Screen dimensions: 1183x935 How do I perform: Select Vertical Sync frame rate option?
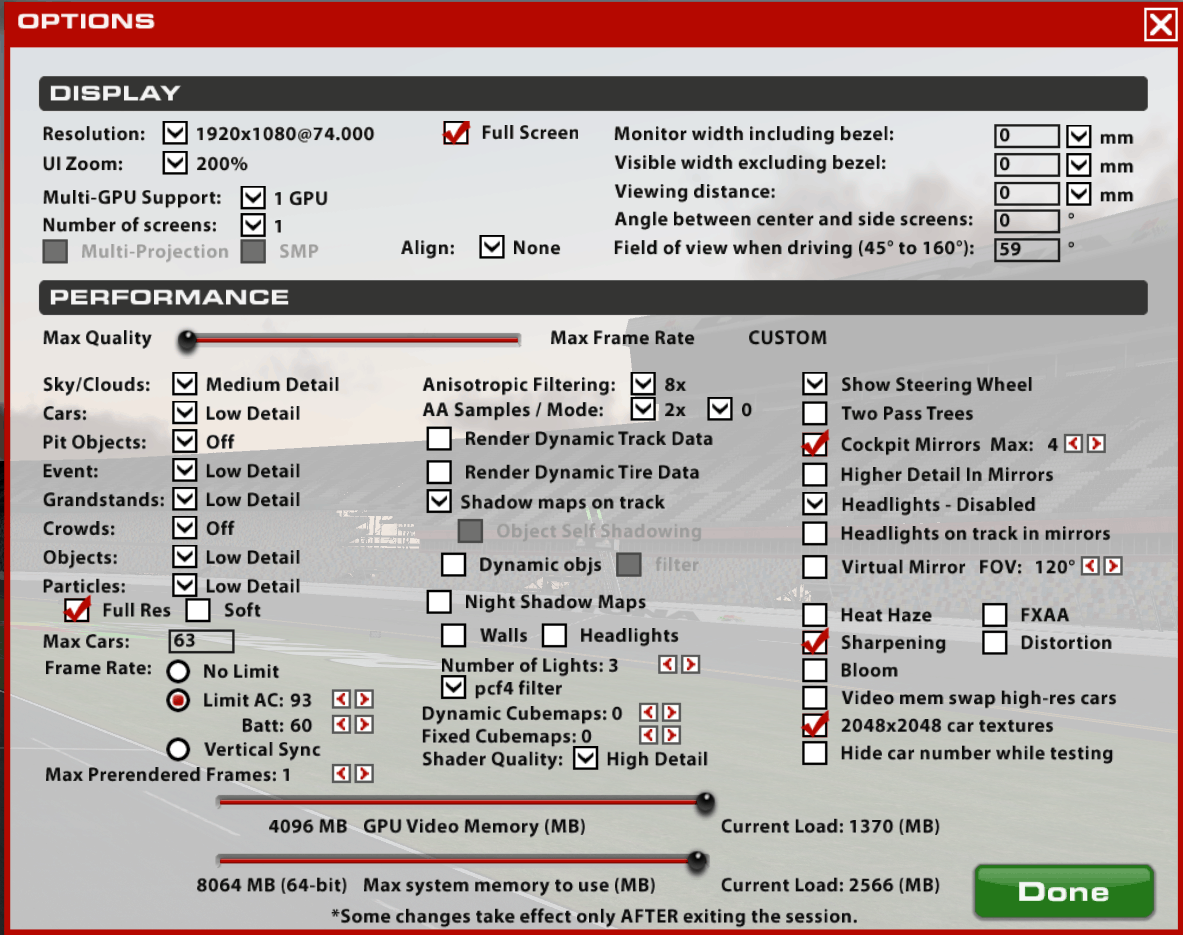tap(178, 749)
